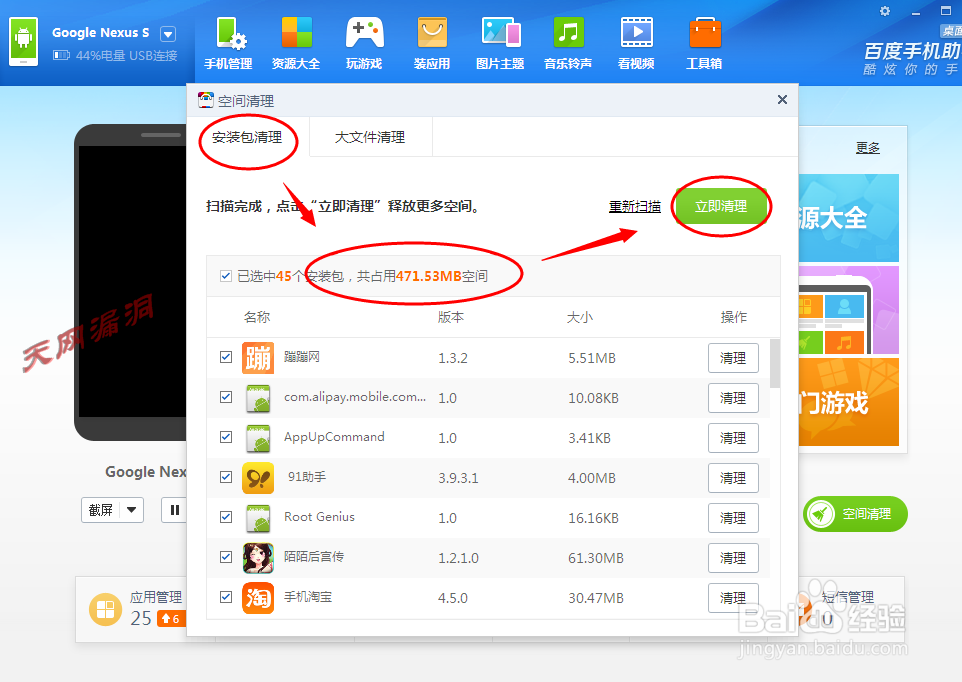Uncheck the 91助手 row checkbox
This screenshot has width=962, height=682.
pyautogui.click(x=226, y=477)
